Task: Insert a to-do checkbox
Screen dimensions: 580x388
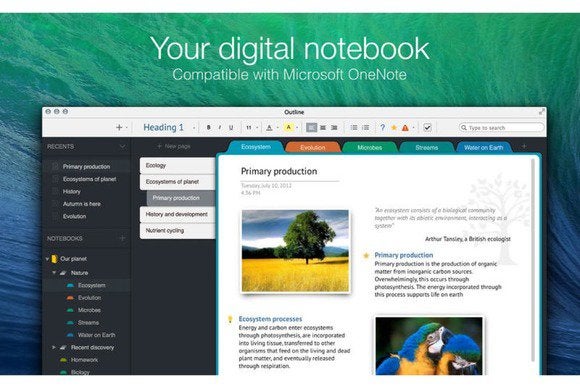Action: 427,128
